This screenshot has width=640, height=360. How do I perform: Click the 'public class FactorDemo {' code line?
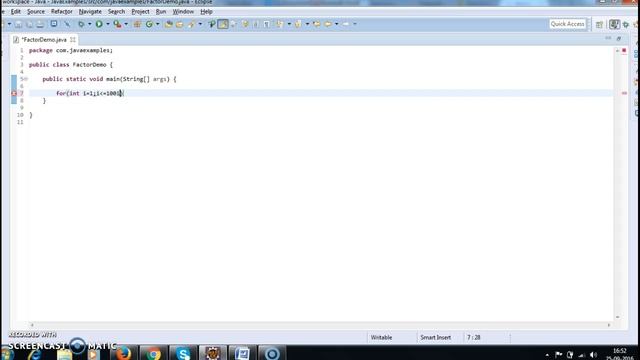pos(71,64)
